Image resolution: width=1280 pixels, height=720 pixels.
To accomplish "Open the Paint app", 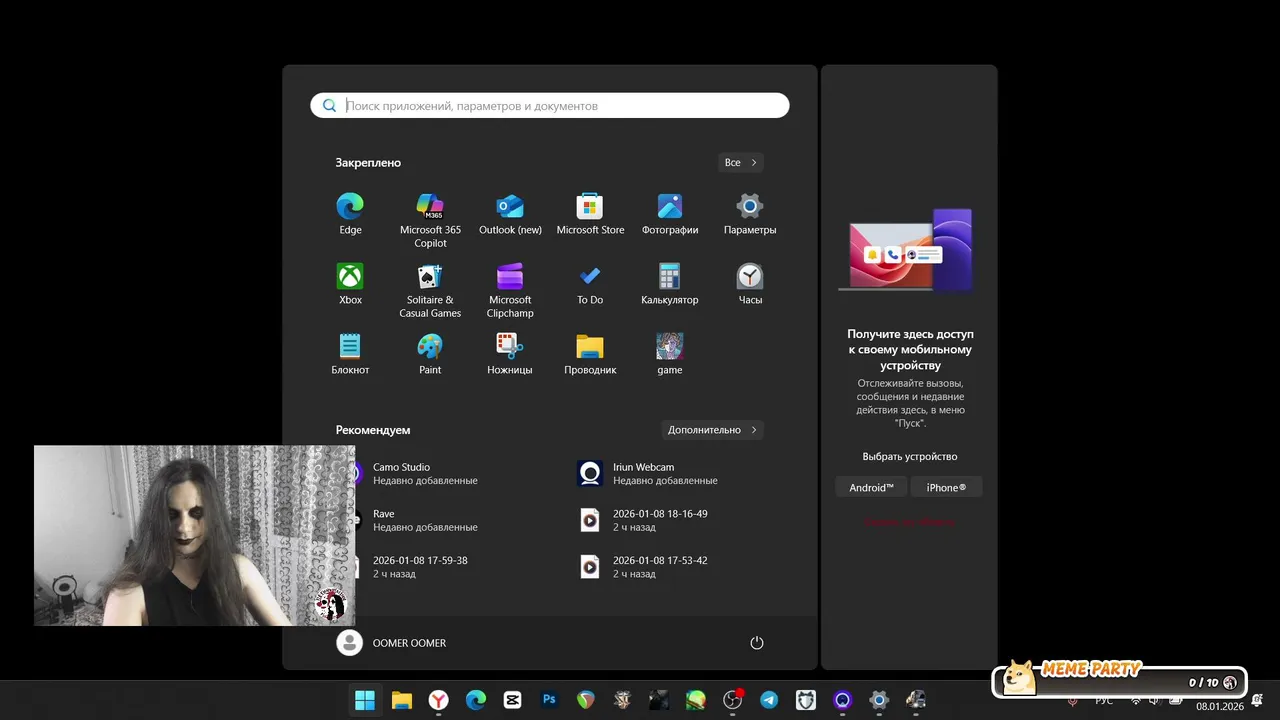I will 430,355.
